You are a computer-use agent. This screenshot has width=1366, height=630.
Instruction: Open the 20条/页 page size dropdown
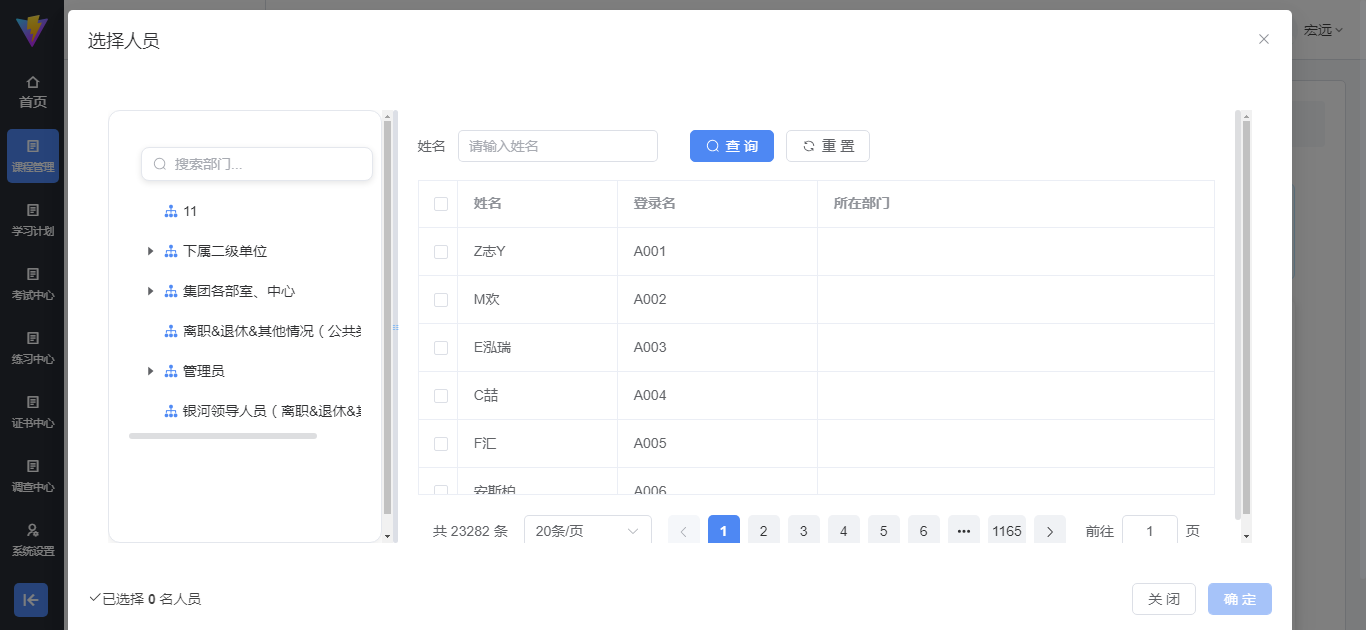click(587, 529)
